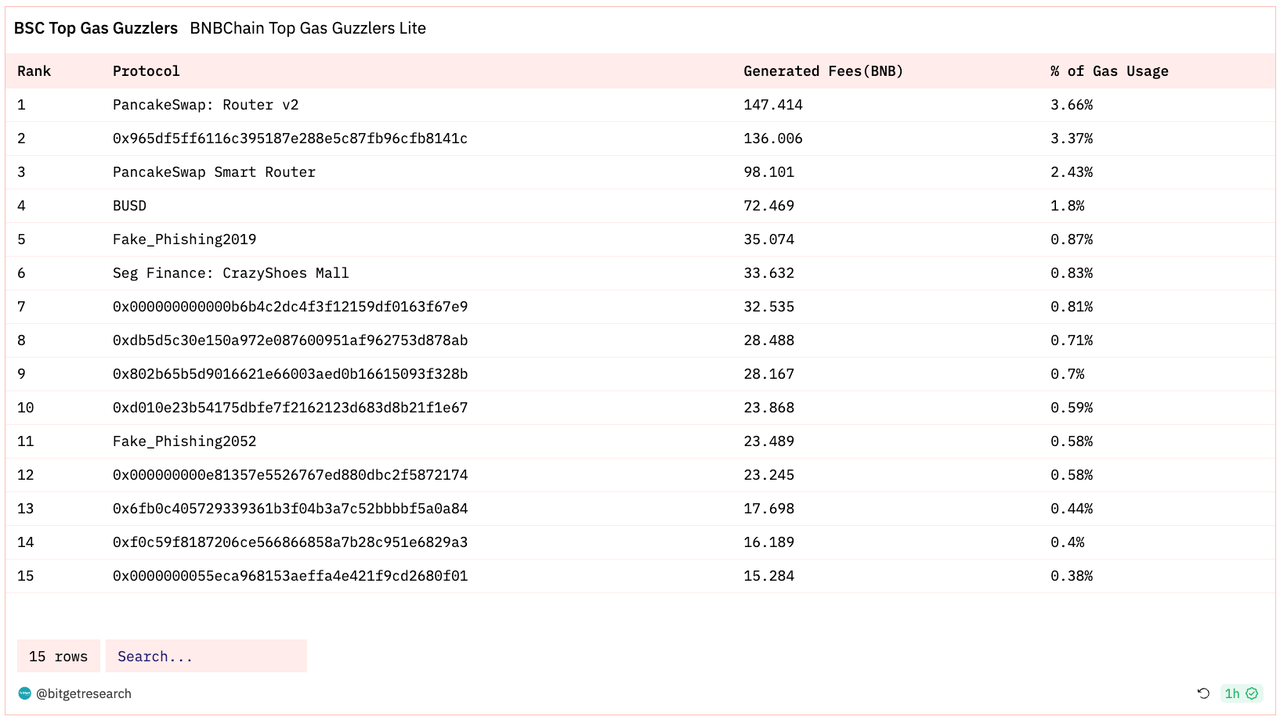Select address 0xf0c59f8187206ce566866858a7b28c951e6829a3
Image resolution: width=1280 pixels, height=720 pixels.
pos(290,542)
